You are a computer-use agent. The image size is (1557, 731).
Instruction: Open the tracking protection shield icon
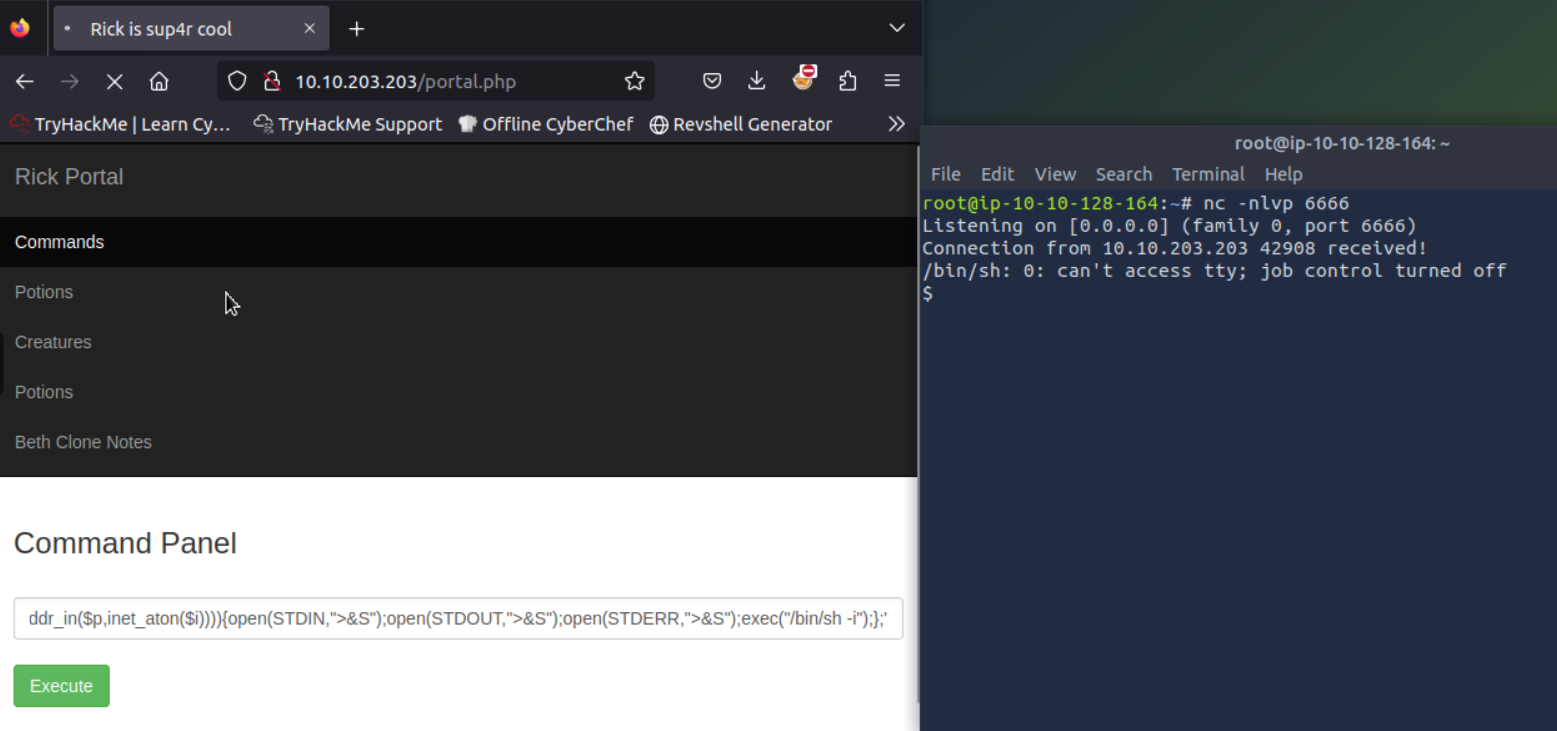pos(237,81)
